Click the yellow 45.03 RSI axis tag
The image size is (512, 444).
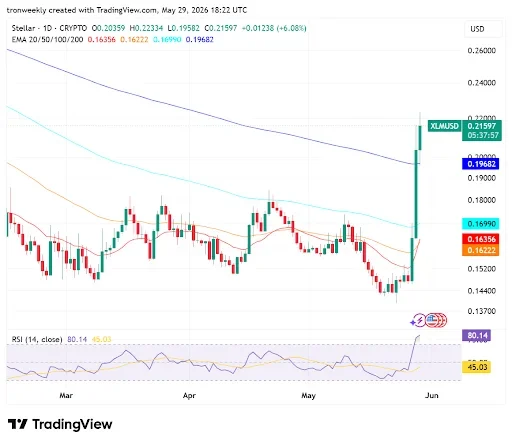476,367
